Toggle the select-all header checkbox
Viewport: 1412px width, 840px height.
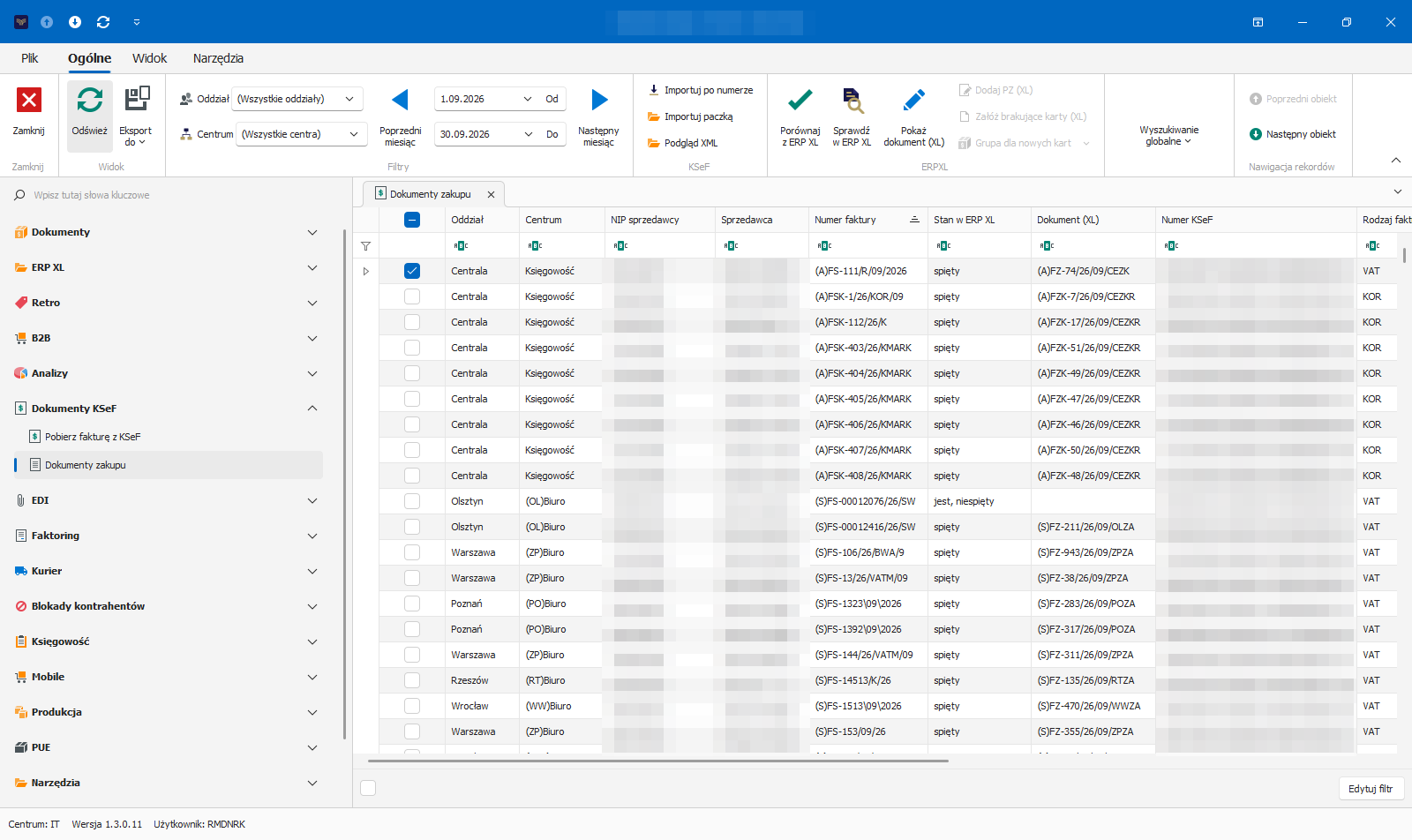tap(412, 220)
